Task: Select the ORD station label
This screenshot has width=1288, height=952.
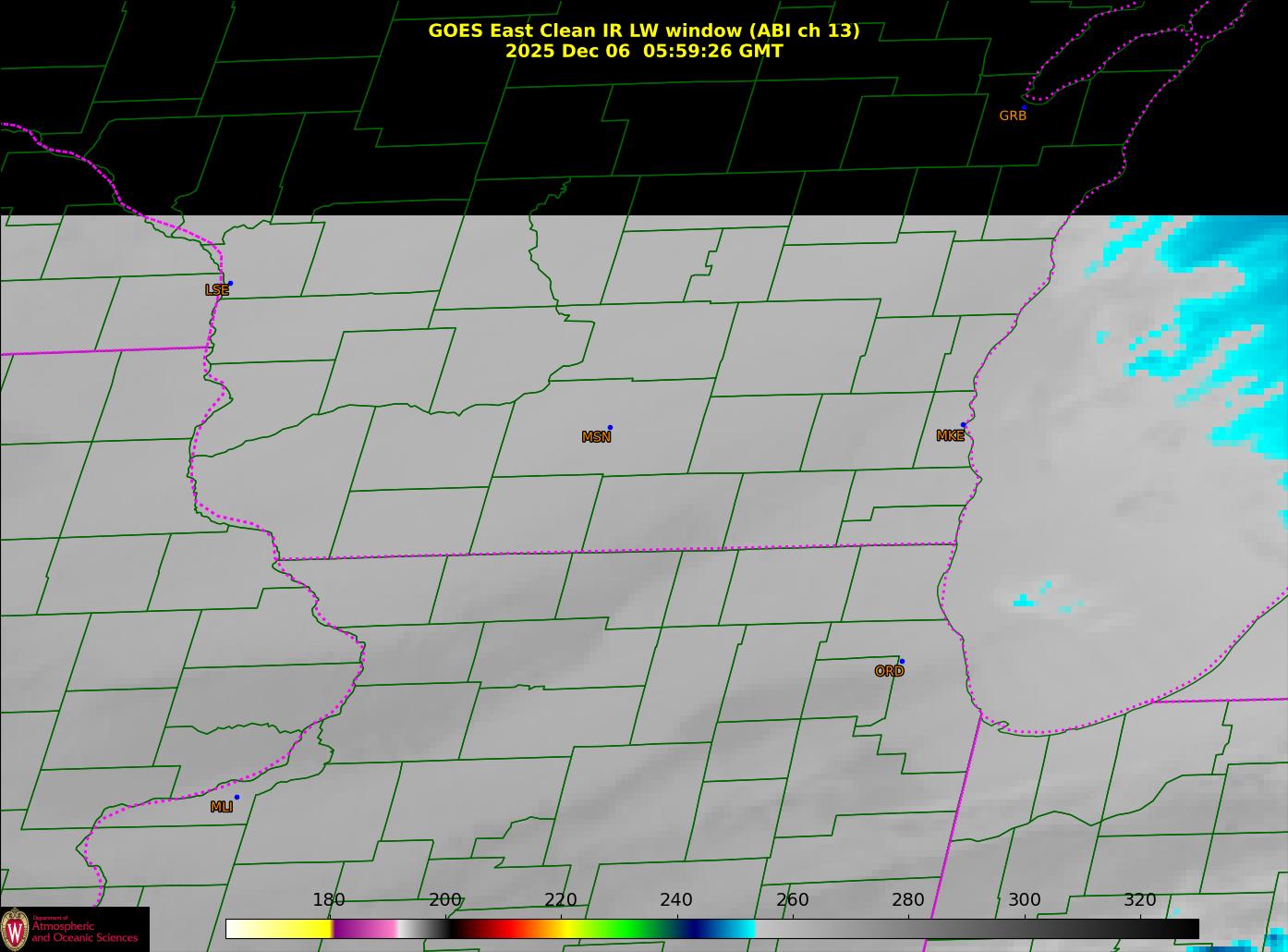Action: 889,672
